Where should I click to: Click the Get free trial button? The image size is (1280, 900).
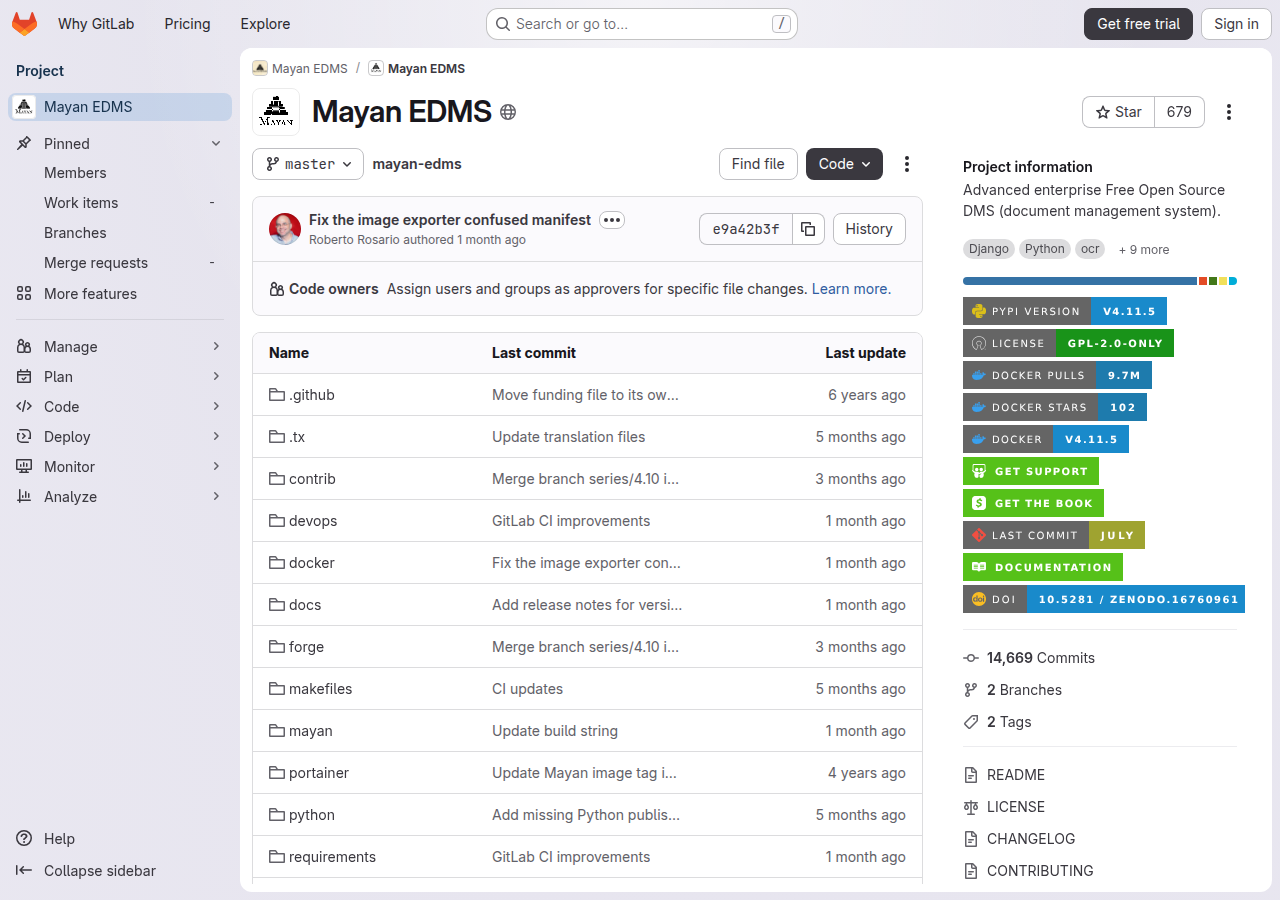1138,24
